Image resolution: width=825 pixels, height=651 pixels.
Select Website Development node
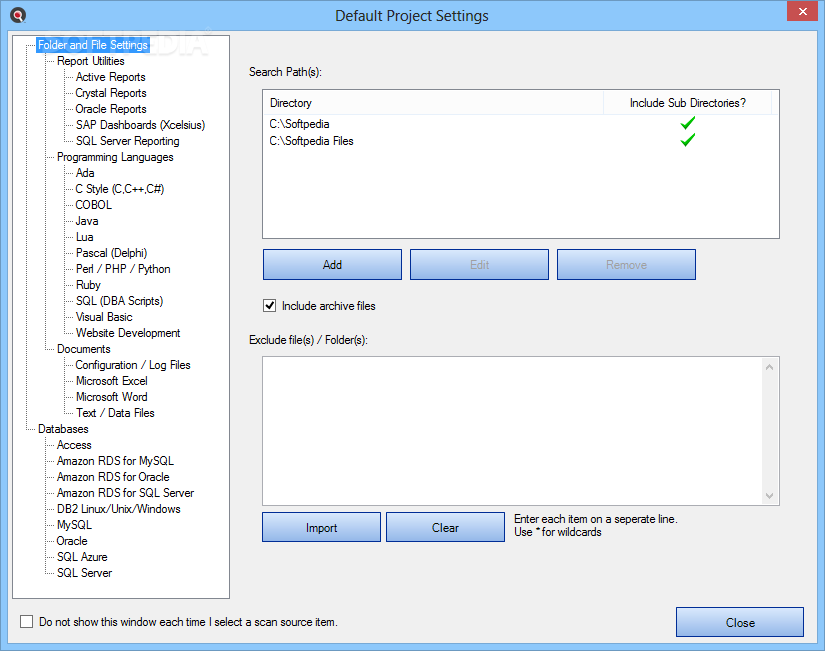[128, 333]
